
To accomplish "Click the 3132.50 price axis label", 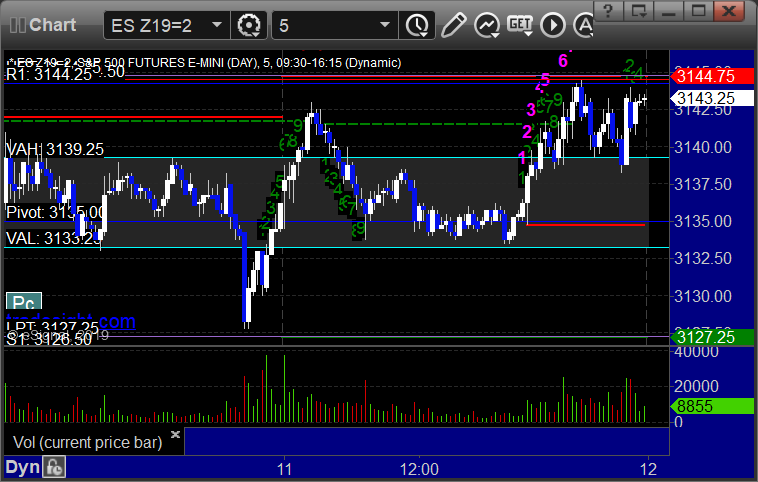I will pyautogui.click(x=703, y=258).
